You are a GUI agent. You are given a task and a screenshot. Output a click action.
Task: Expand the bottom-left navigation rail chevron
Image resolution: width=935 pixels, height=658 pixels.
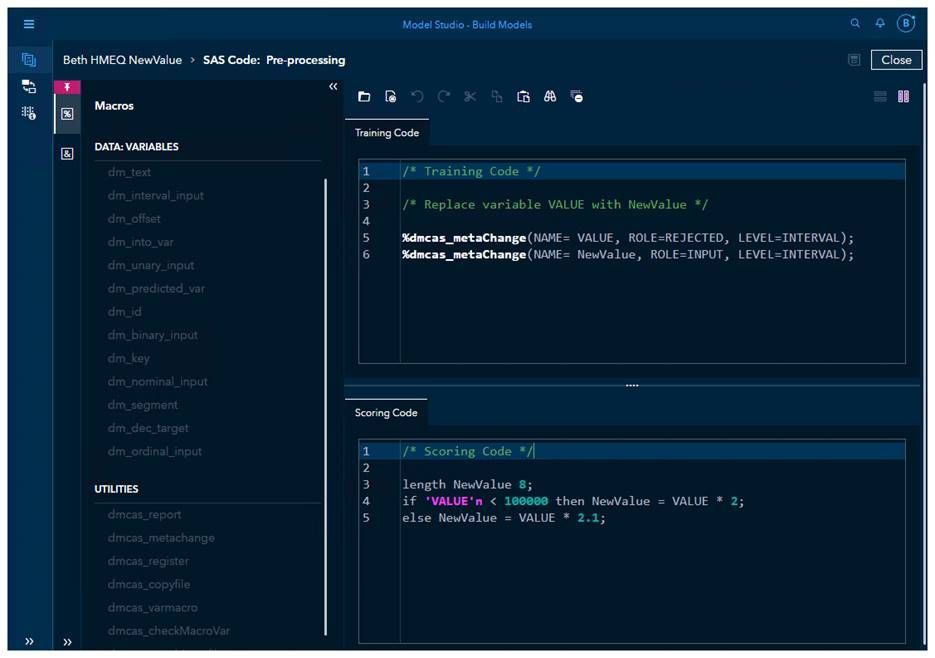tap(29, 641)
